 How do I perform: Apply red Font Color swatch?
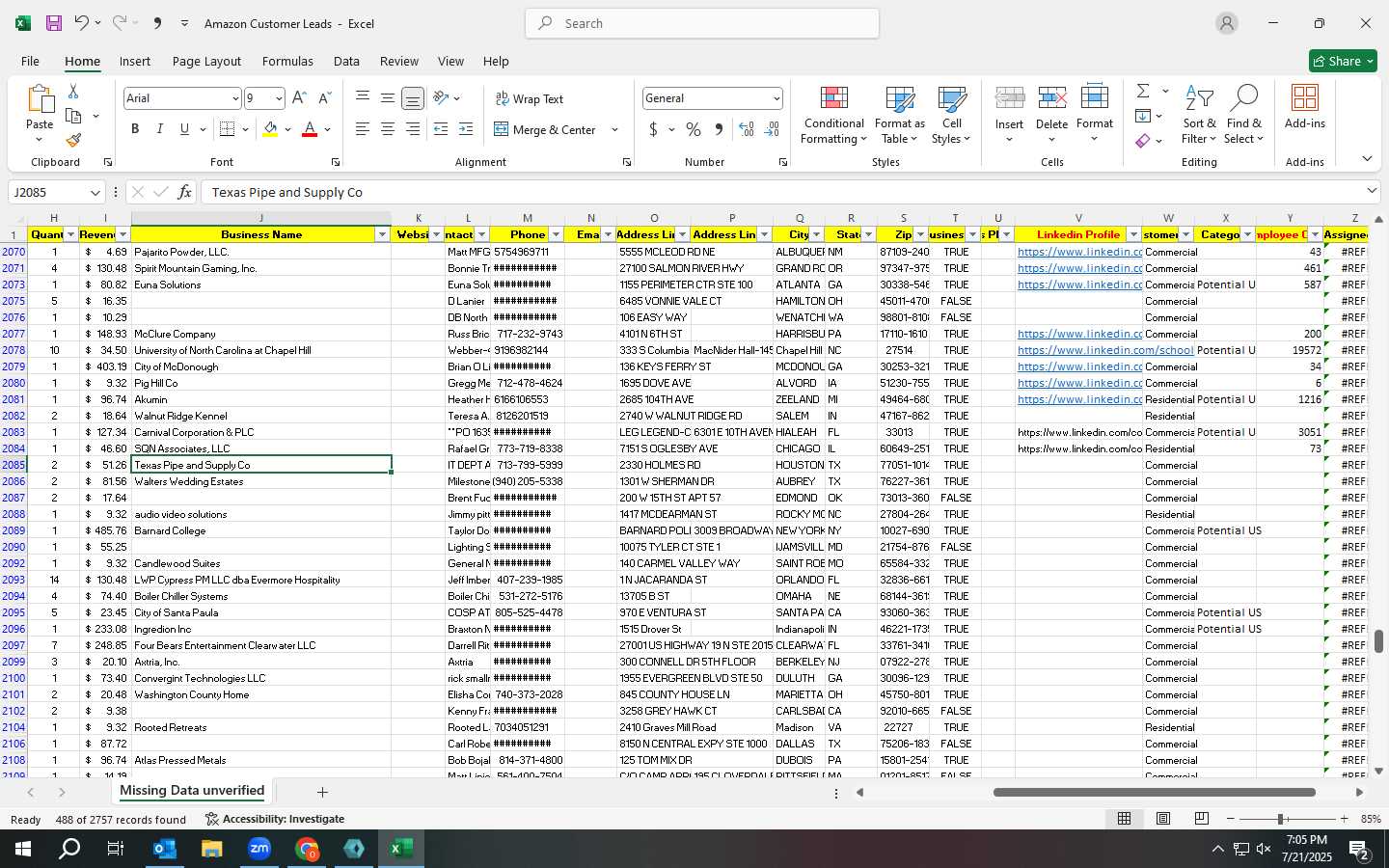click(x=310, y=129)
